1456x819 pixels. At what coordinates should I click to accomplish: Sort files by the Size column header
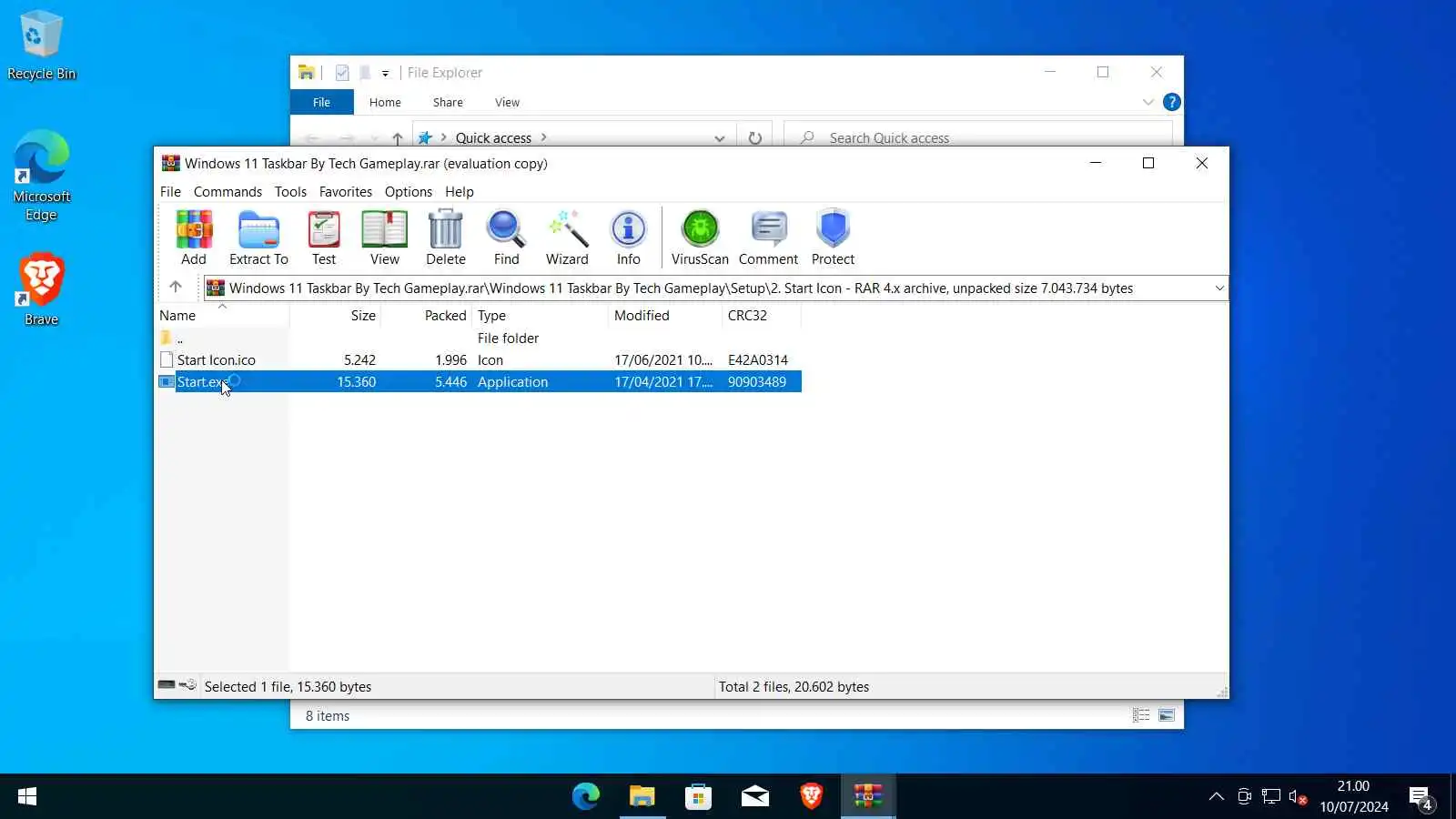tap(336, 315)
